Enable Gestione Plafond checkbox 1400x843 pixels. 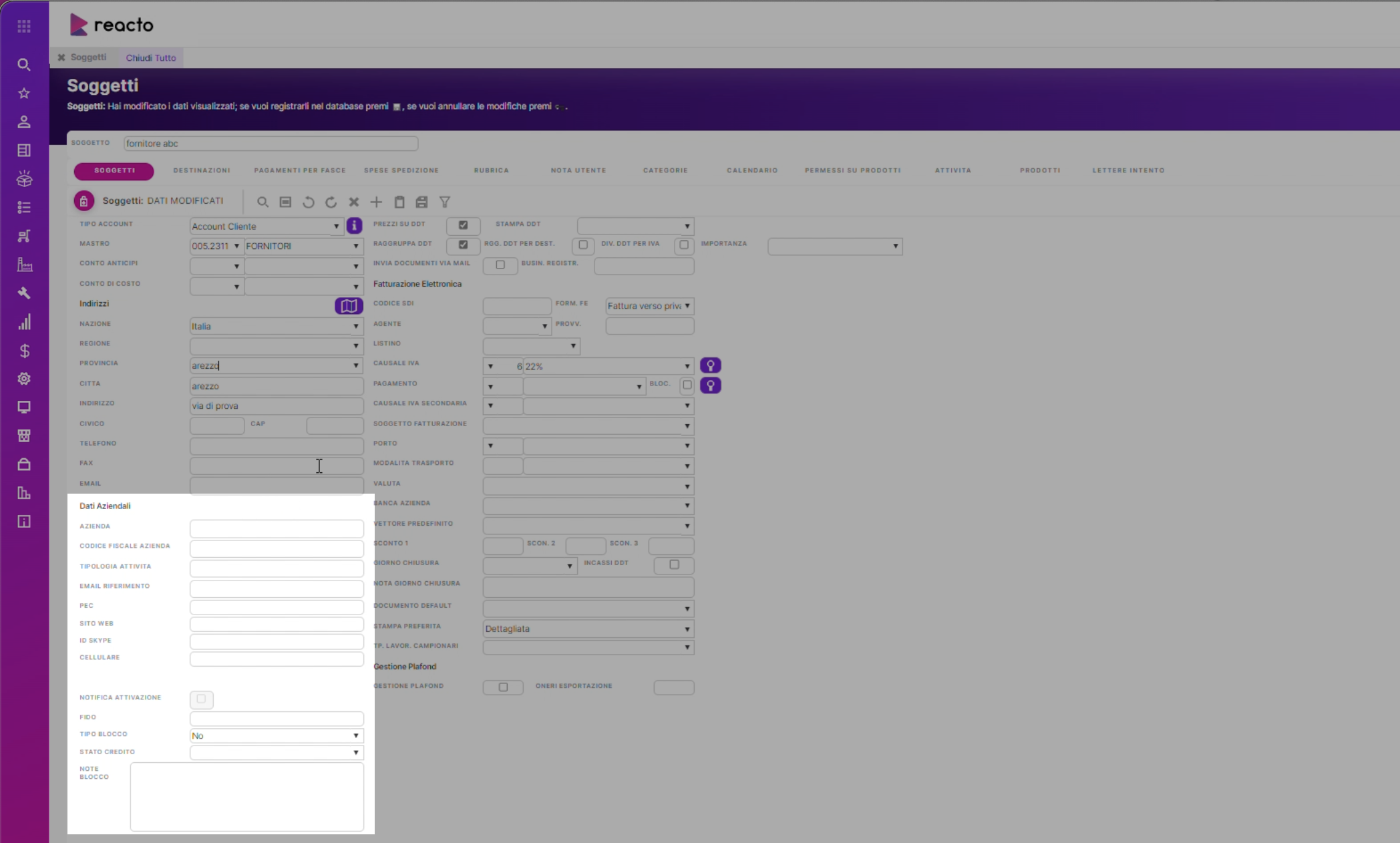tap(503, 687)
